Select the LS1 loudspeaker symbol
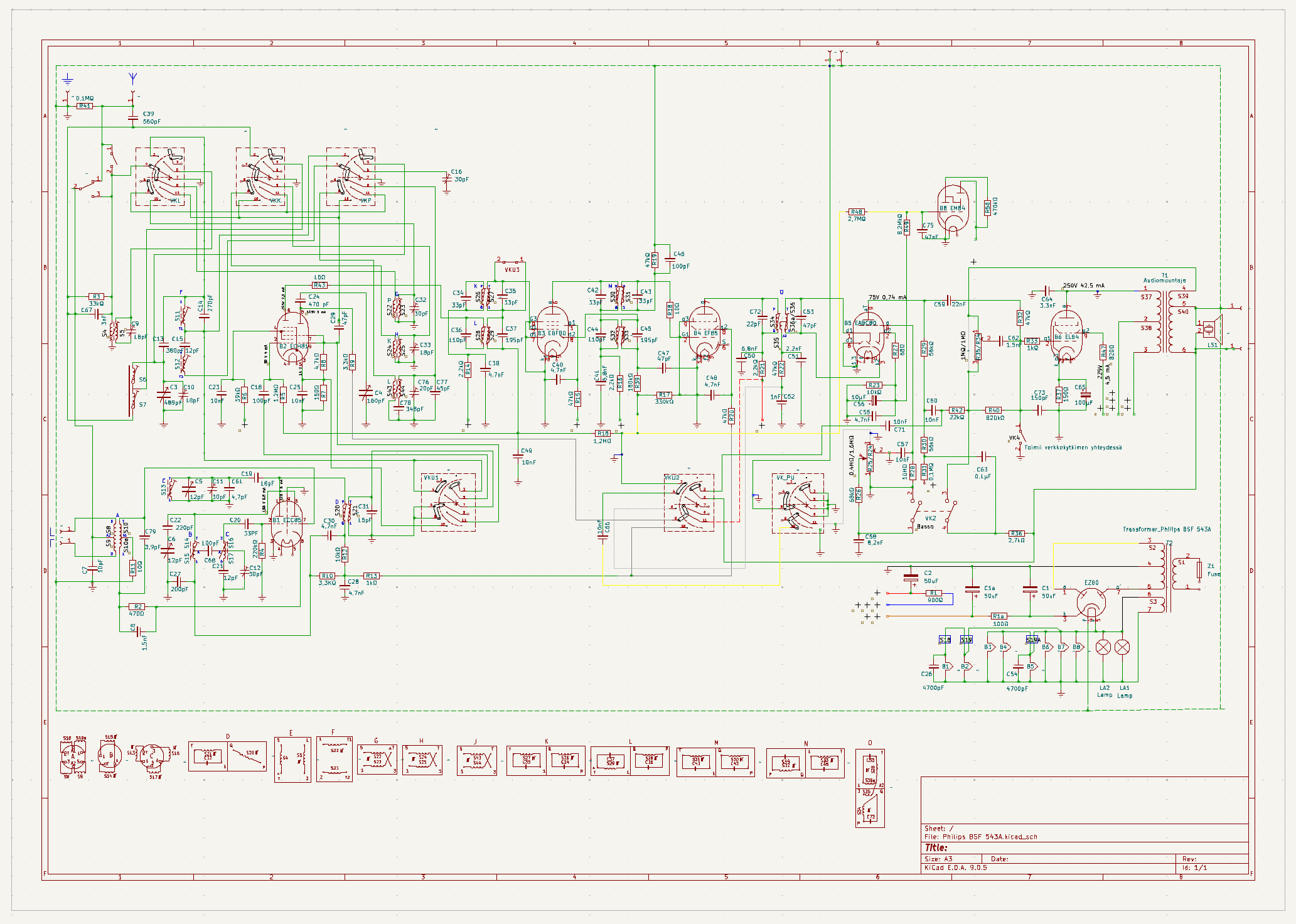The width and height of the screenshot is (1296, 924). (1211, 328)
